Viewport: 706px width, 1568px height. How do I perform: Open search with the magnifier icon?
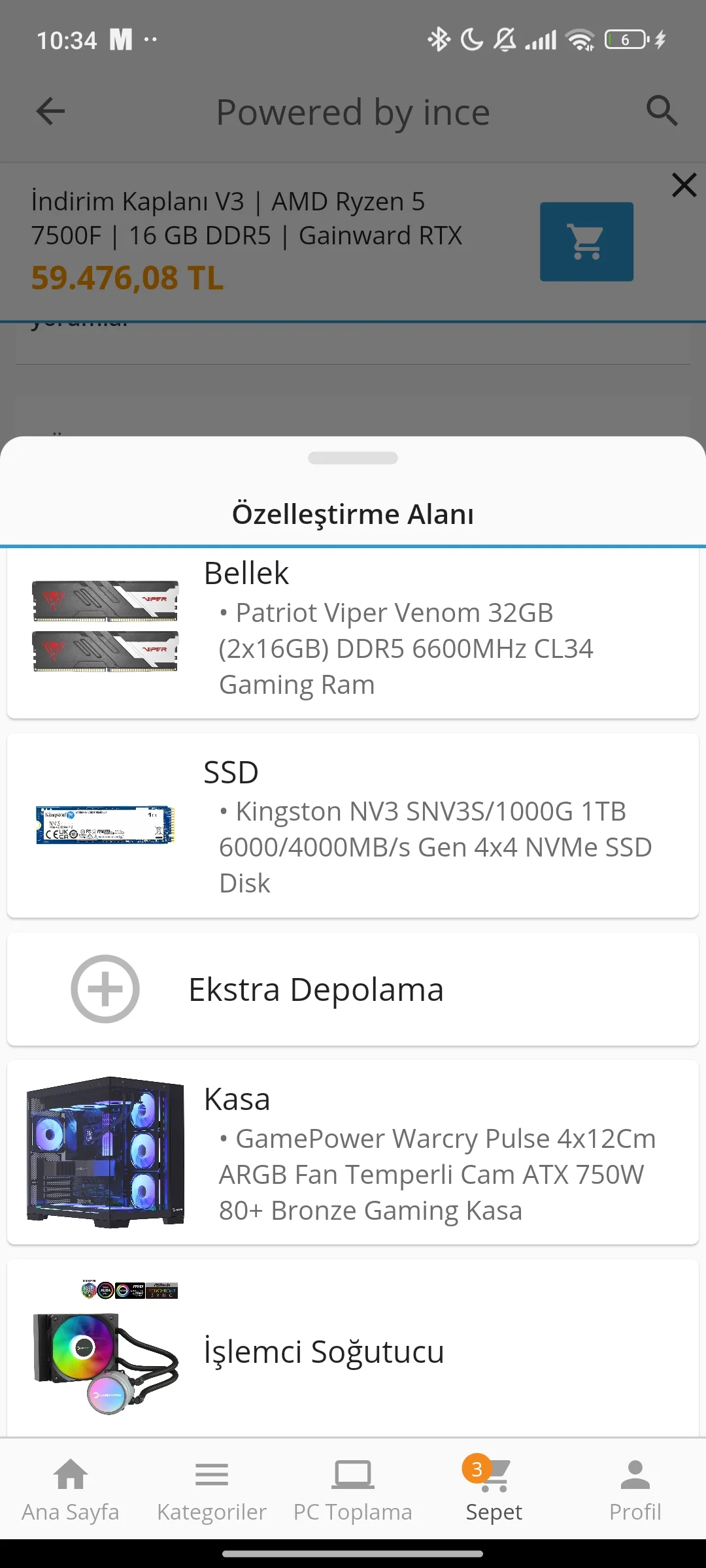point(661,111)
